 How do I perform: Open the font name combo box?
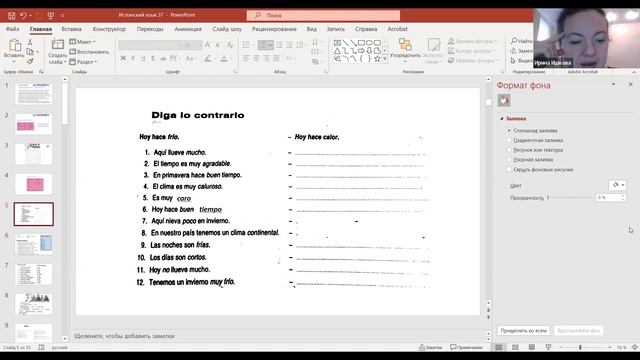150,45
